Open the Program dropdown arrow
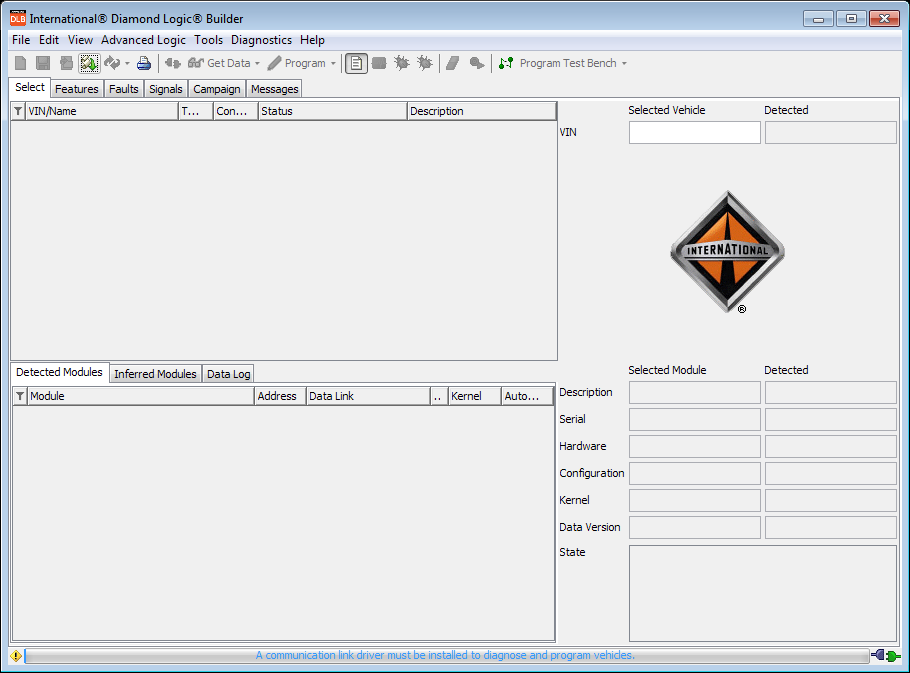This screenshot has height=673, width=910. pos(331,62)
